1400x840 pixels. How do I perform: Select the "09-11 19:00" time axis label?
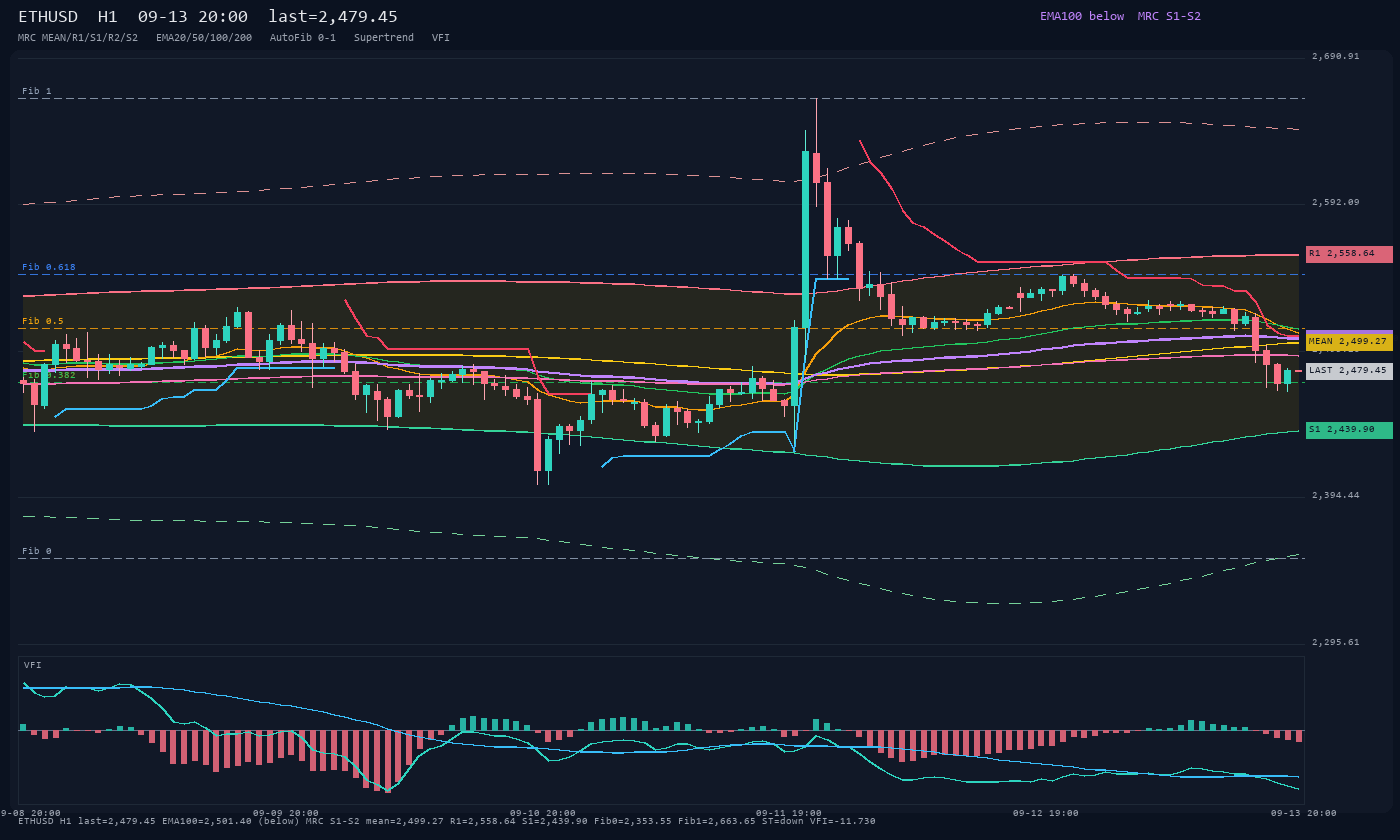click(789, 813)
